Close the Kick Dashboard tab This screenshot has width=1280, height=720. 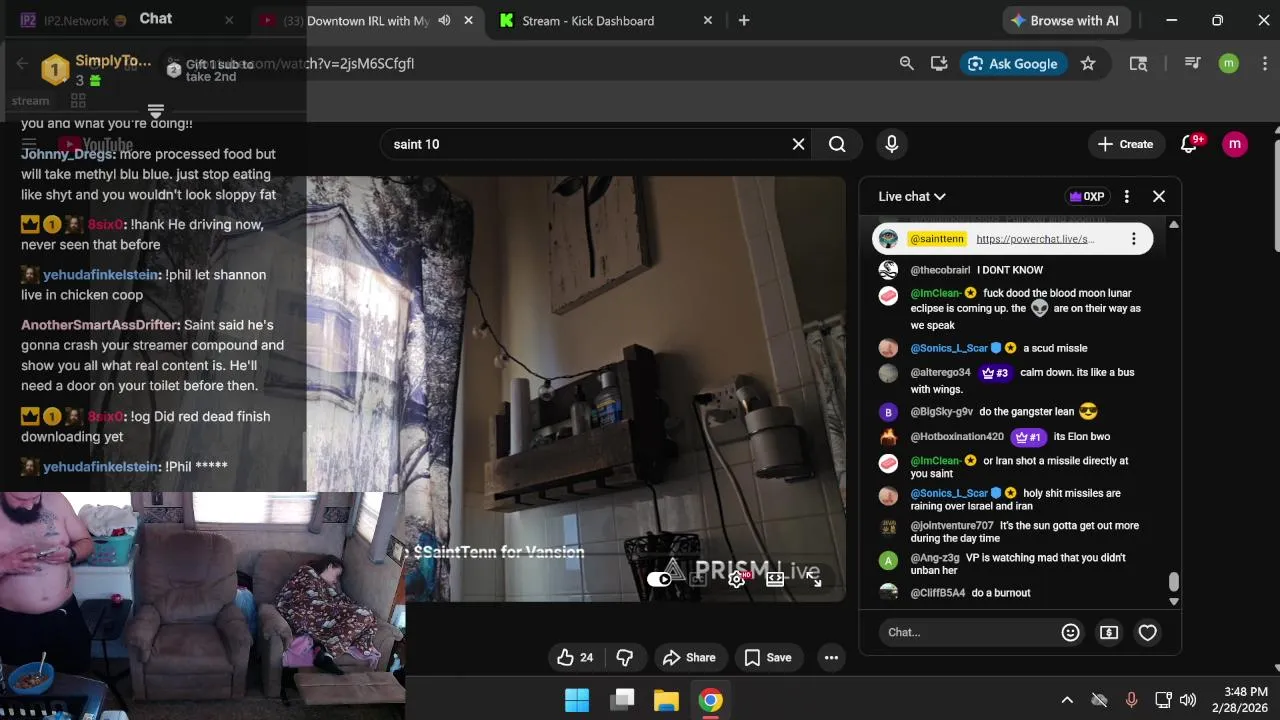(708, 20)
